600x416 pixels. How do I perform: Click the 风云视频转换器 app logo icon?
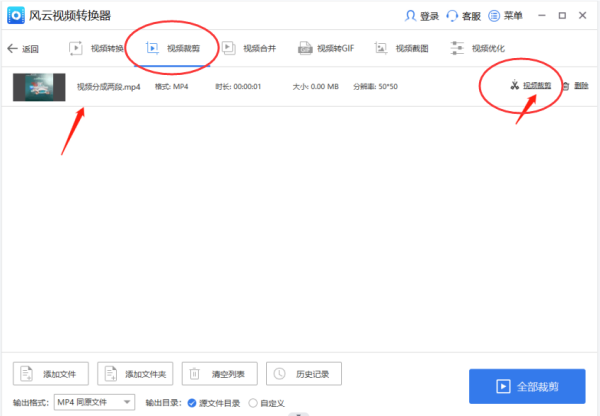coord(16,15)
